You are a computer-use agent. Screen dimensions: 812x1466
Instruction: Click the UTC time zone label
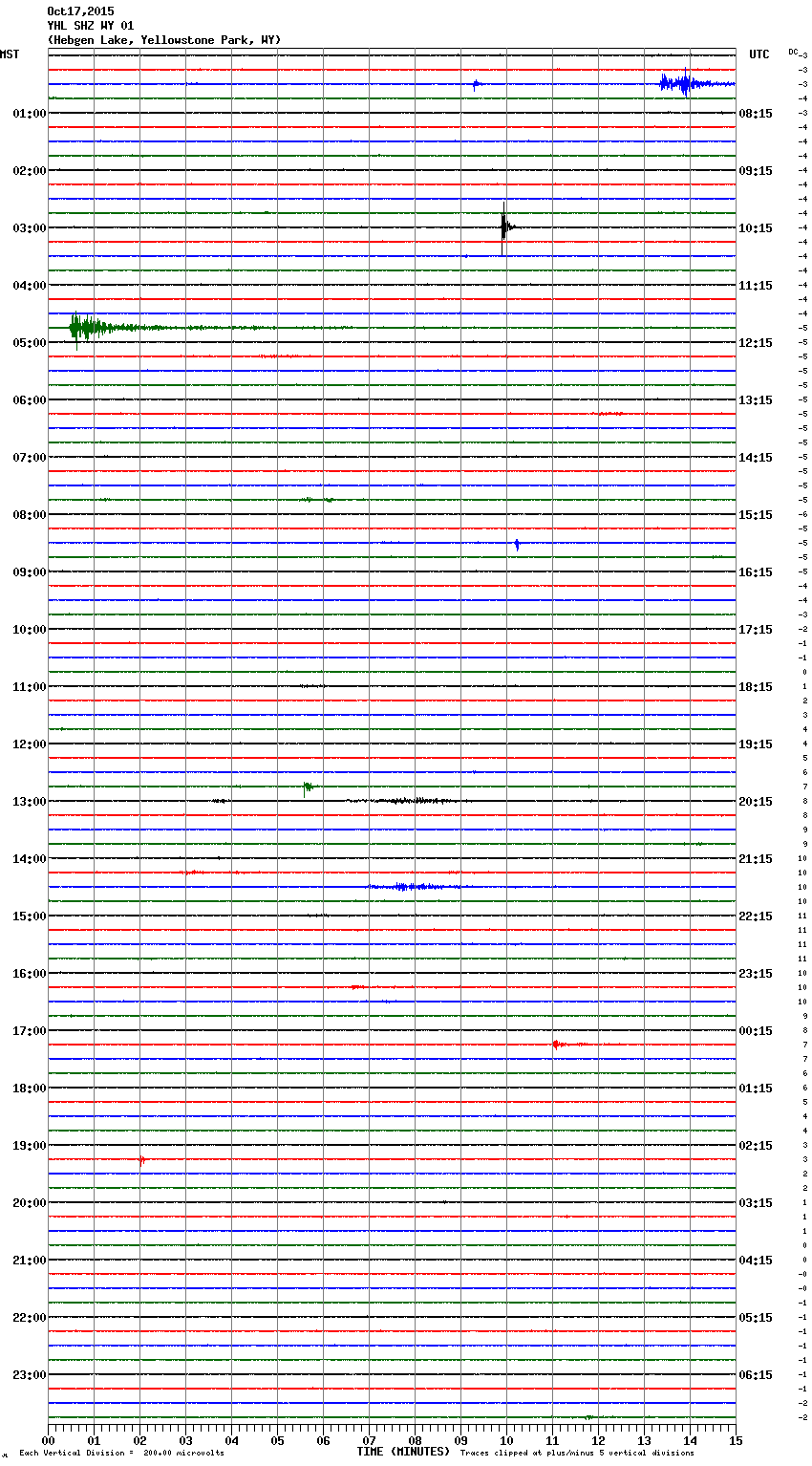[x=759, y=54]
